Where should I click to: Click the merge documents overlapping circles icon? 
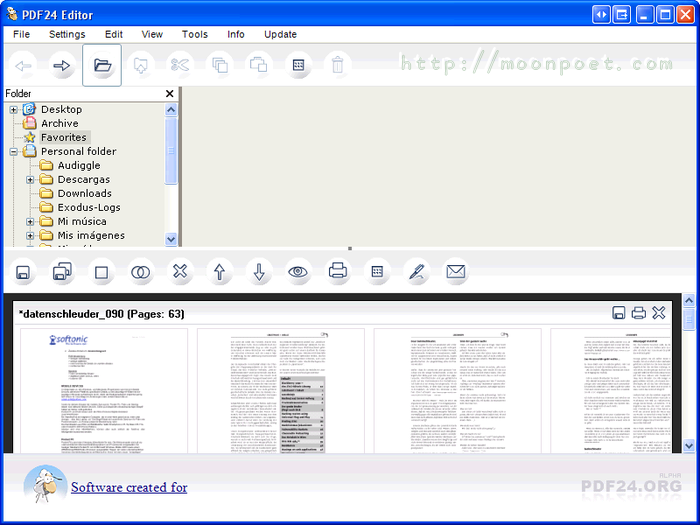click(x=141, y=272)
